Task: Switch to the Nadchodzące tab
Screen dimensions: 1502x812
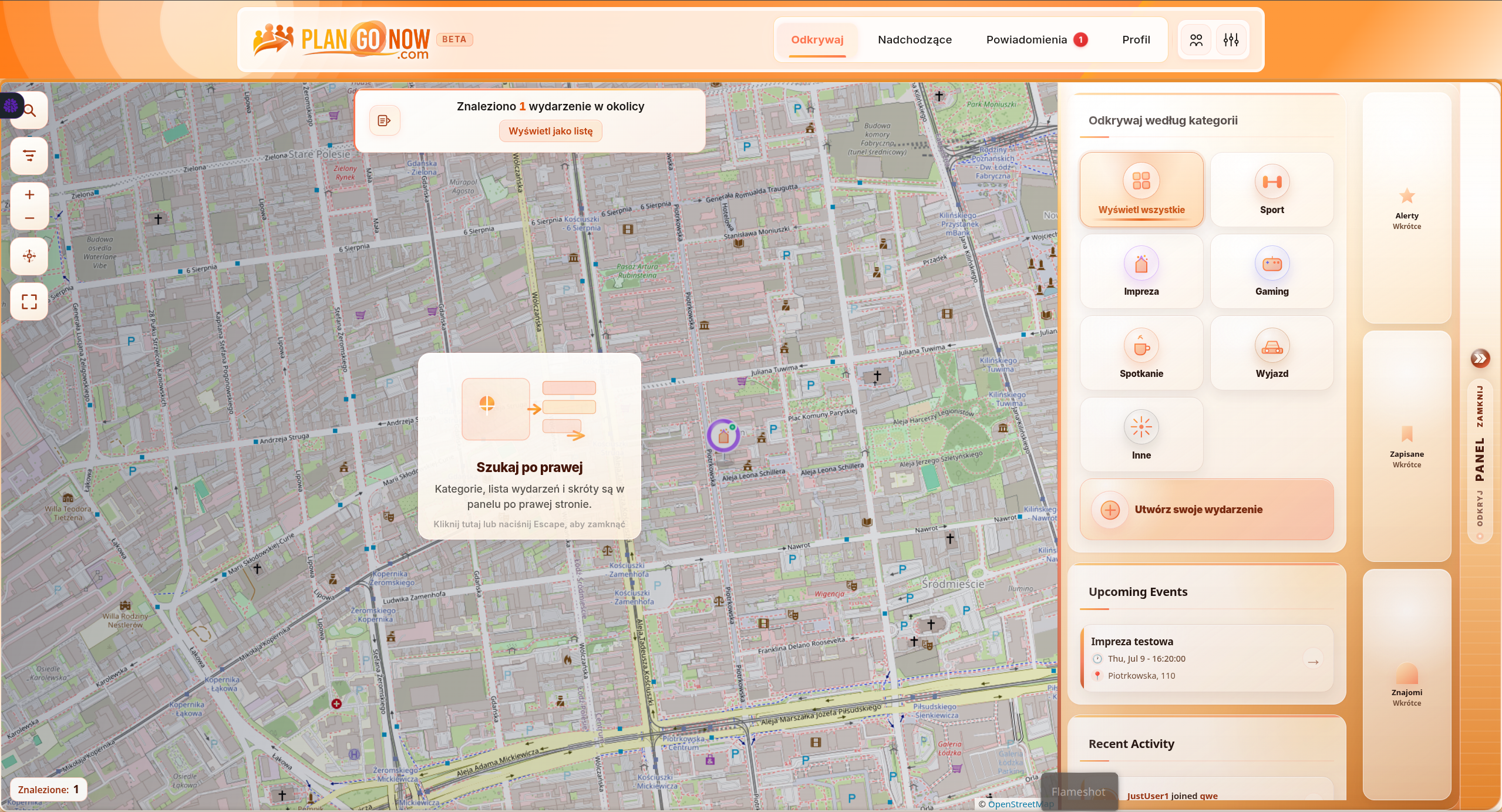Action: tap(915, 40)
